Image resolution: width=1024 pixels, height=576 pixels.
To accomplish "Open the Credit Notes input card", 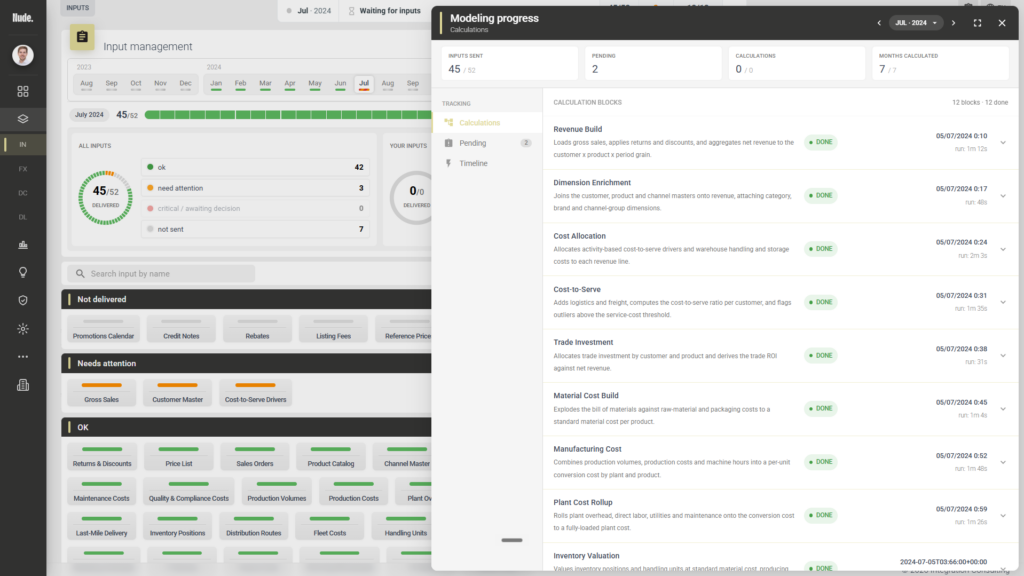I will point(181,329).
